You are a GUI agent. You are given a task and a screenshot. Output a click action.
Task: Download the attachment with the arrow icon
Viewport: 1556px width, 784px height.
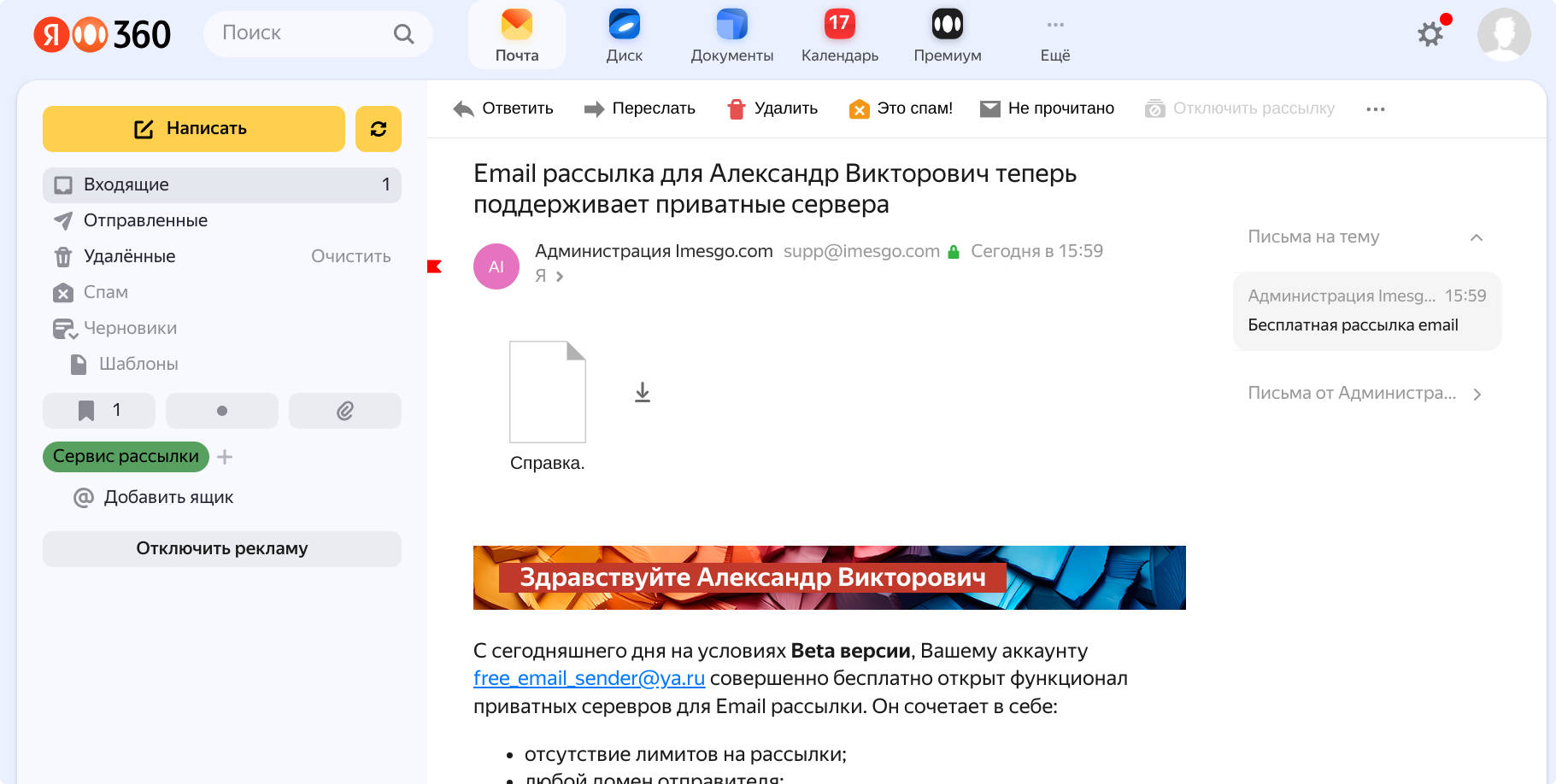pos(643,392)
